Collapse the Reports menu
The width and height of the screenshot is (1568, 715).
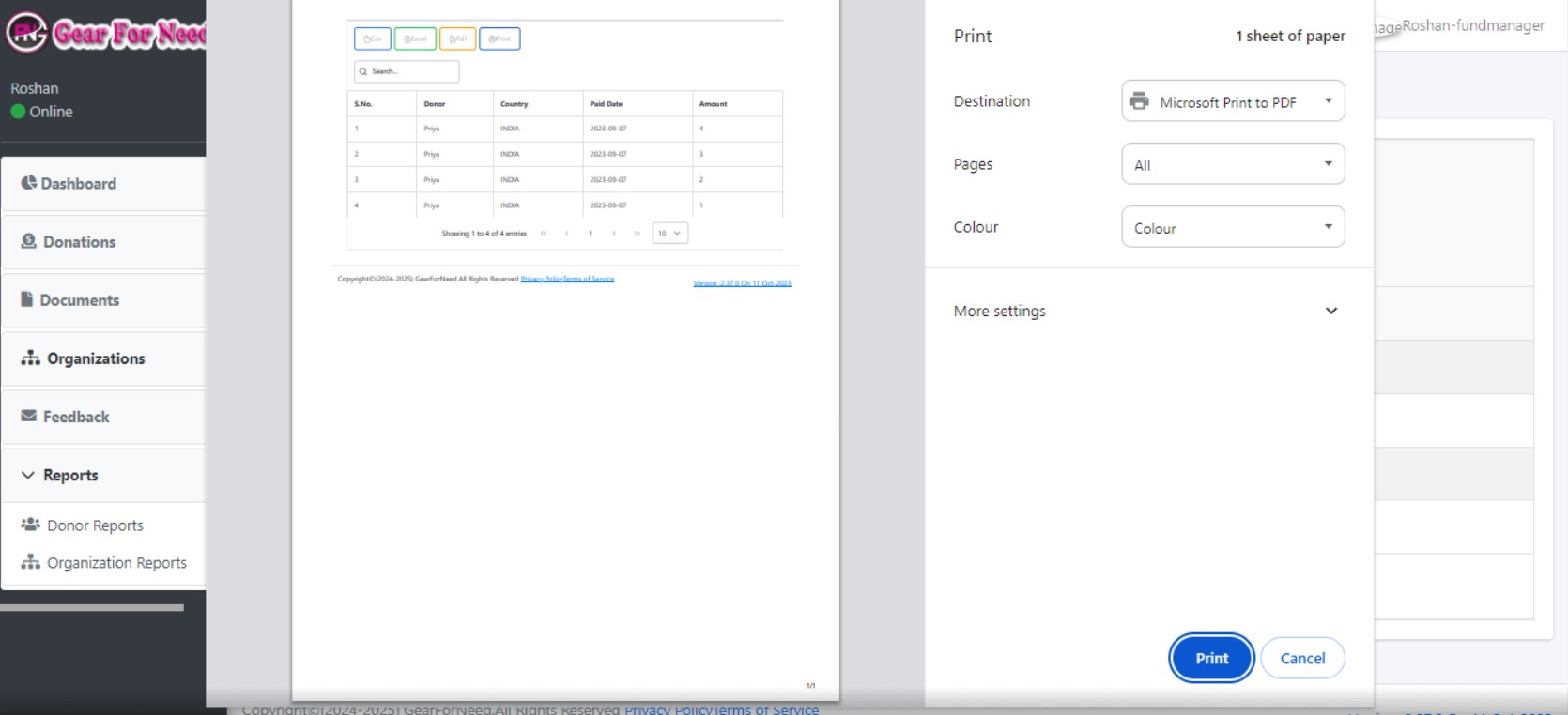coord(103,475)
